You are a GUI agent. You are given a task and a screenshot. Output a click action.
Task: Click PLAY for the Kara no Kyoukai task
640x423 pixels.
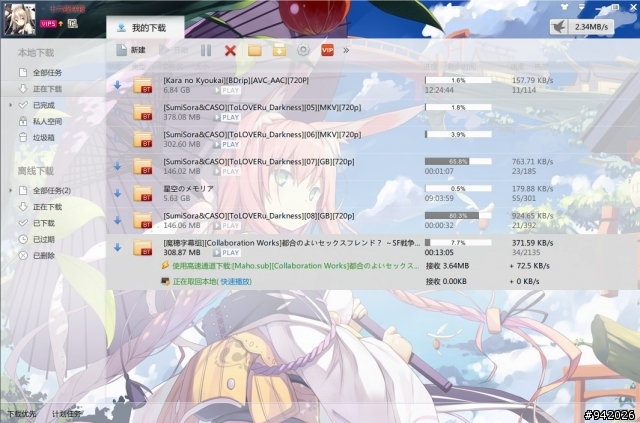(x=227, y=90)
